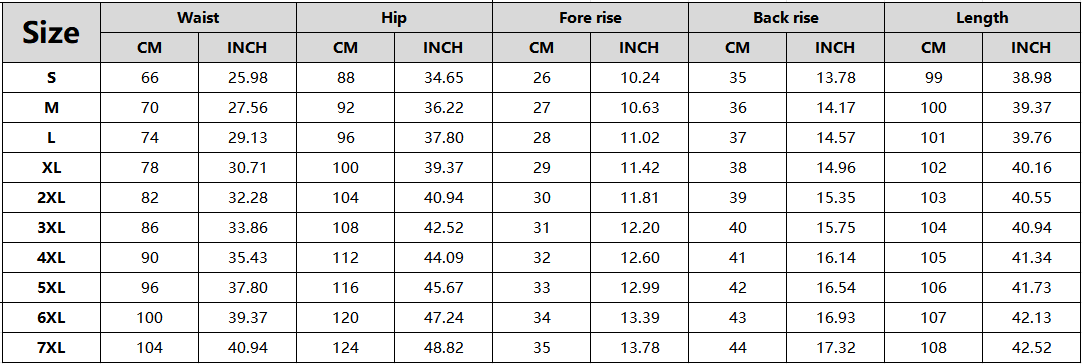Click the Waist column header
The image size is (1082, 364).
[x=199, y=17]
